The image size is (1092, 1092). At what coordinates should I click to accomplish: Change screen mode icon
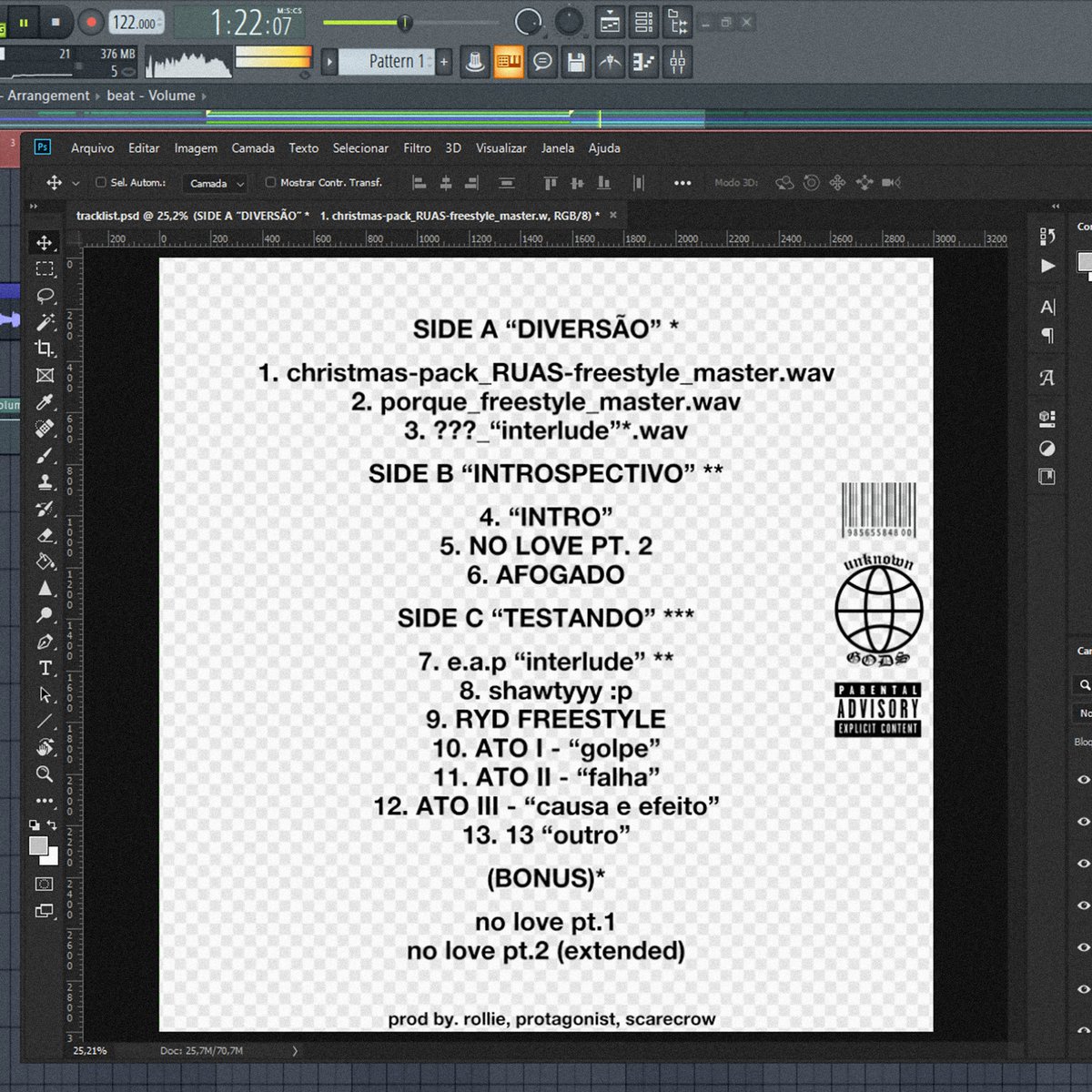point(44,910)
